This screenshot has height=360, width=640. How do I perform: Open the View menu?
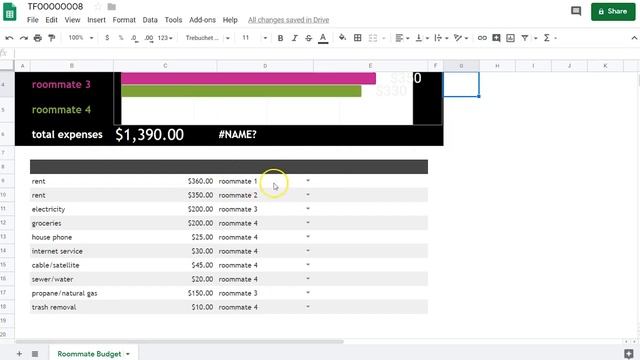72,20
